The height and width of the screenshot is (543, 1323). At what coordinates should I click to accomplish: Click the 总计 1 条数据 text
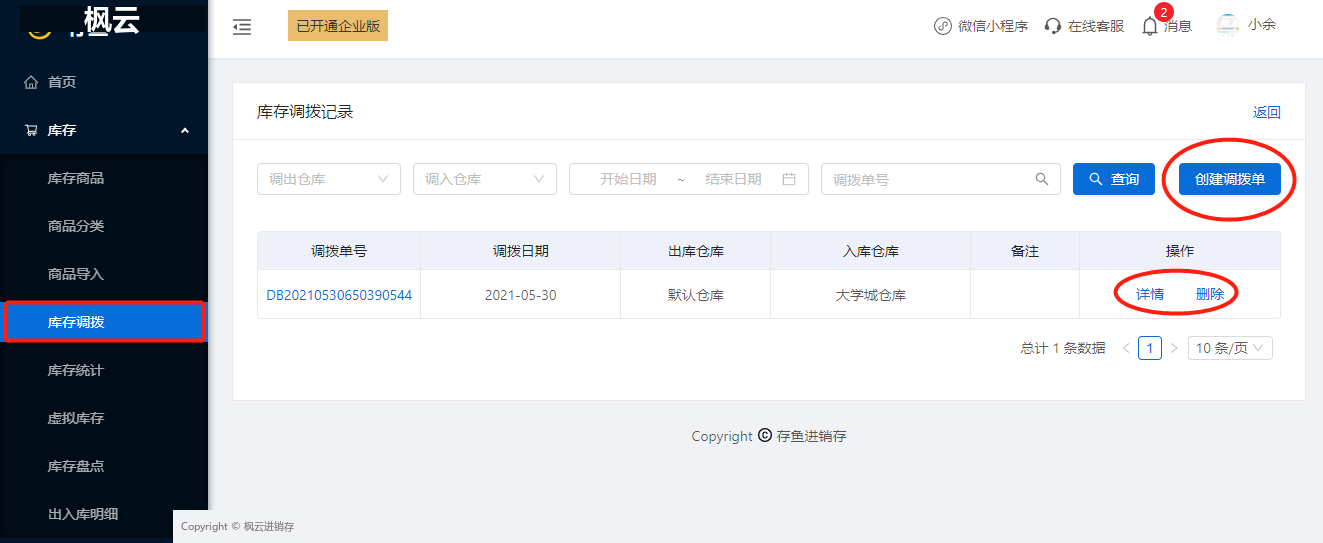coord(1063,348)
